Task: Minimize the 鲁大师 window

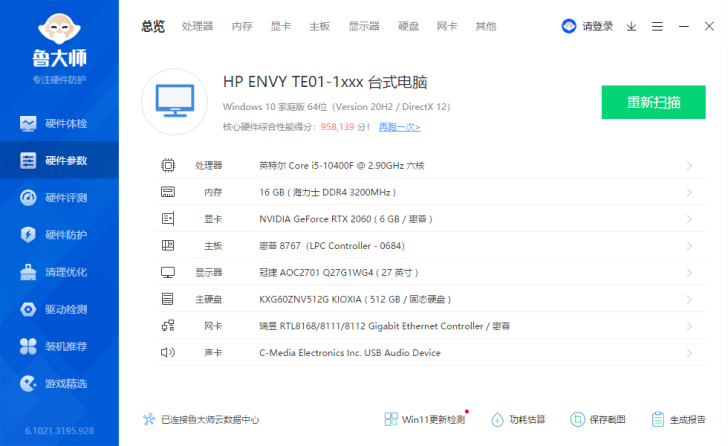Action: [683, 26]
